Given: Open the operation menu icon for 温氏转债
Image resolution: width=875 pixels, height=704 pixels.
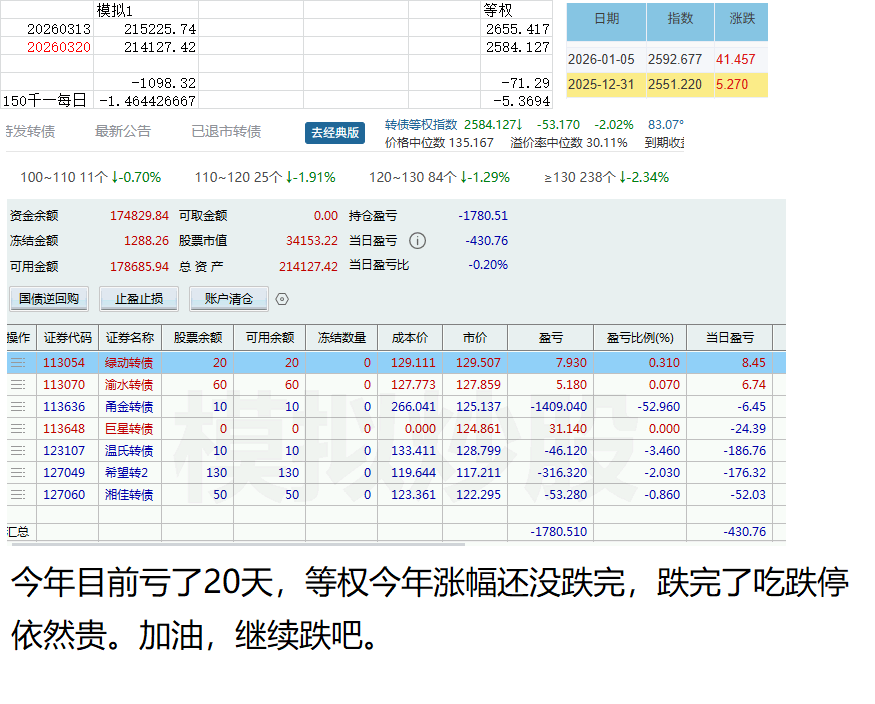Looking at the screenshot, I should 18,451.
